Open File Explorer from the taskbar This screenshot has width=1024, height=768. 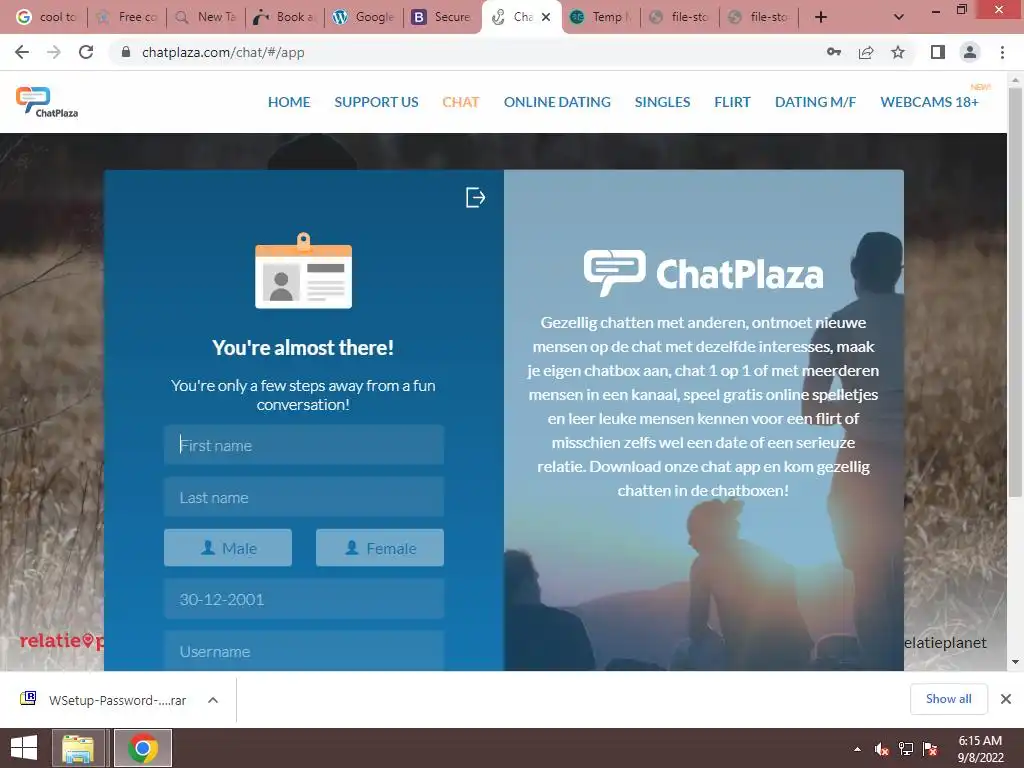(x=78, y=748)
